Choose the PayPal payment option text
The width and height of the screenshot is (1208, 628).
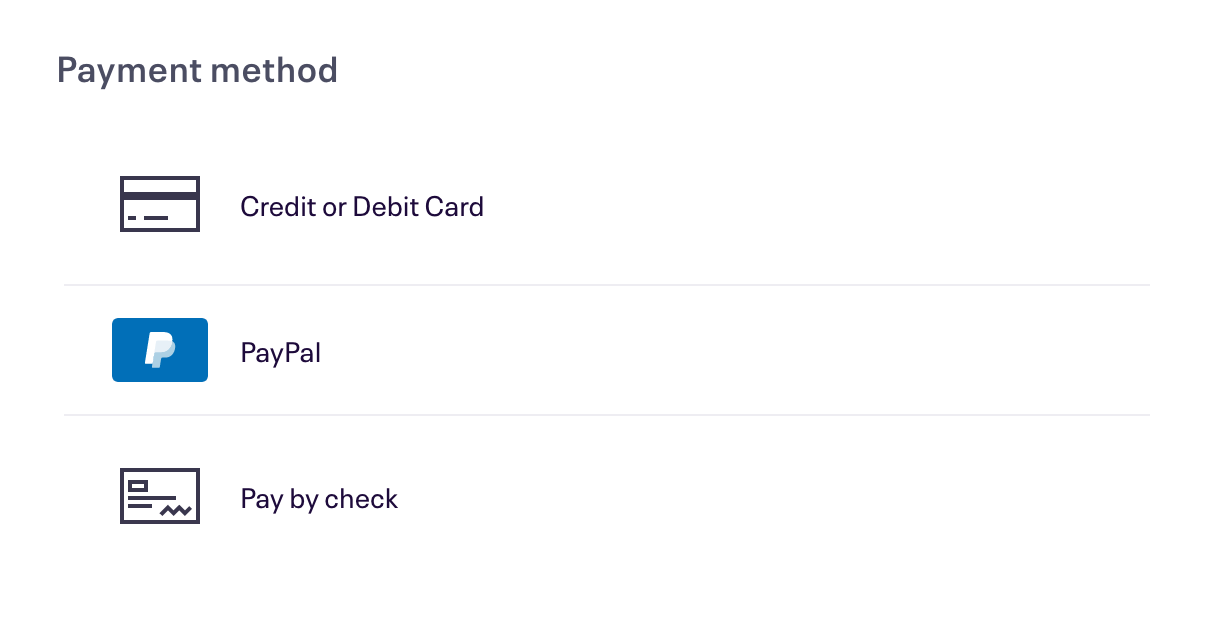tap(281, 352)
